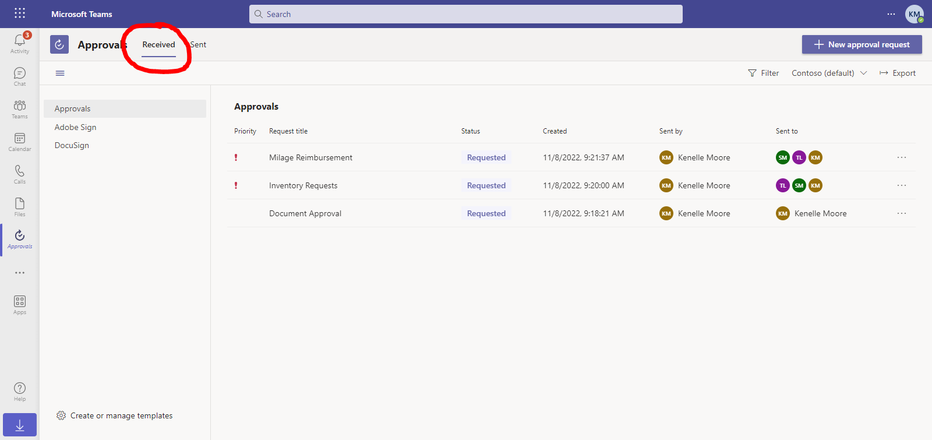Select Approvals in the side list
Screen dimensions: 932x440
(x=125, y=109)
